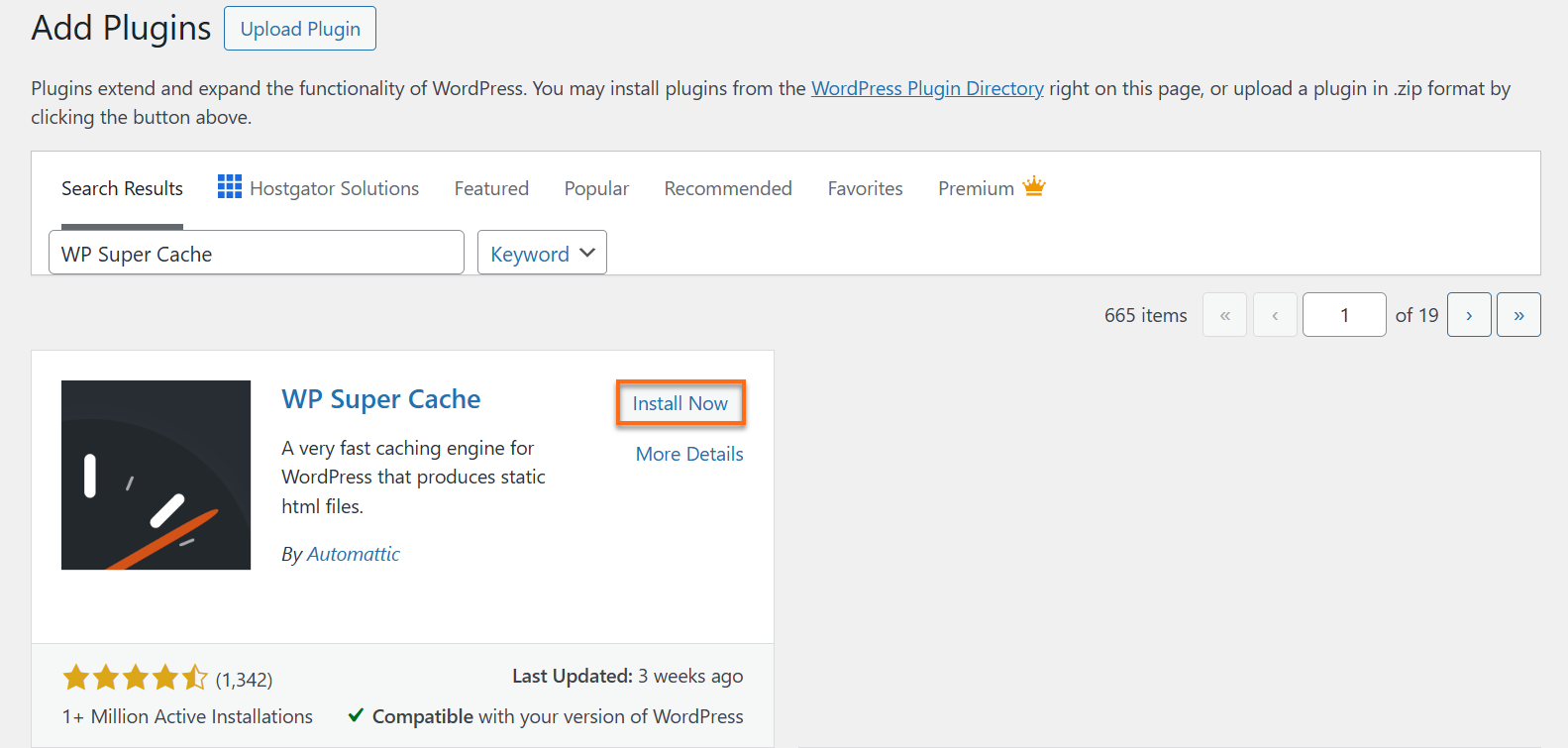Open the Automattic author link
Viewport: 1568px width, 748px height.
coord(354,554)
